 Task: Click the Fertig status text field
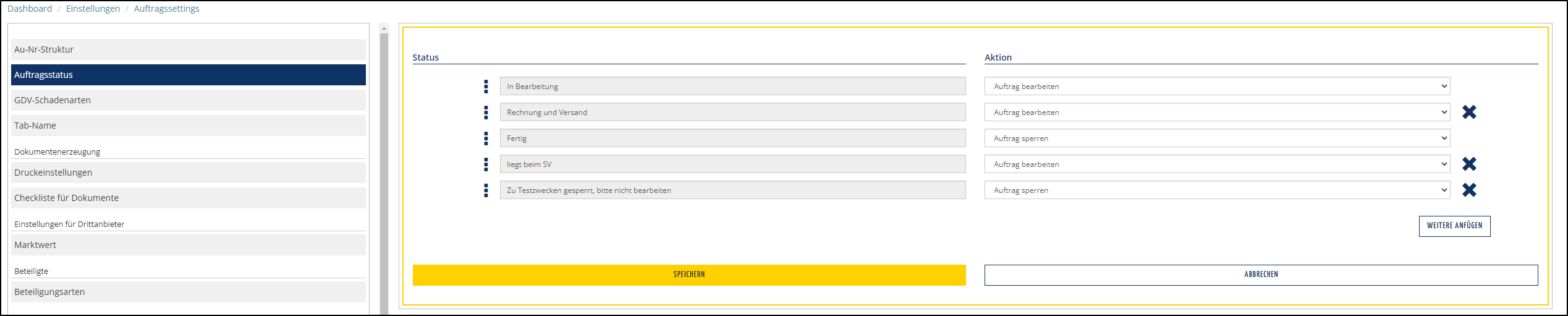tap(732, 139)
